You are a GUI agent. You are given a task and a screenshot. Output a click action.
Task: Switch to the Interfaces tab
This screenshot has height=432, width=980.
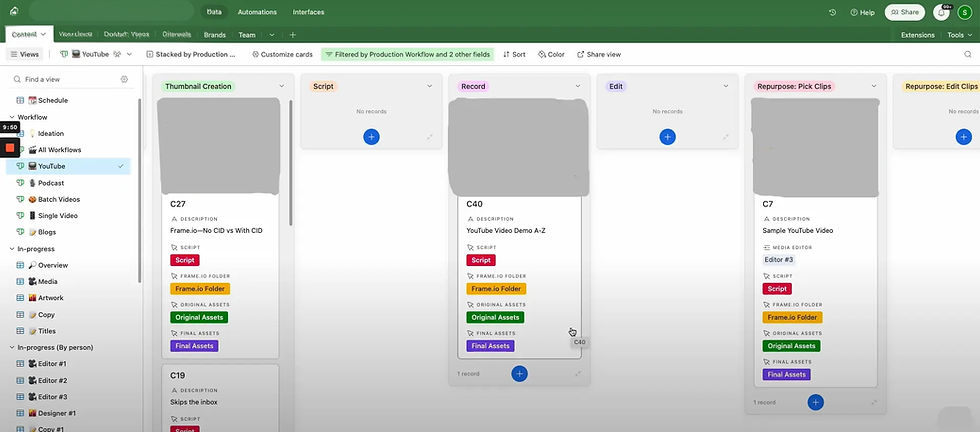pyautogui.click(x=308, y=12)
